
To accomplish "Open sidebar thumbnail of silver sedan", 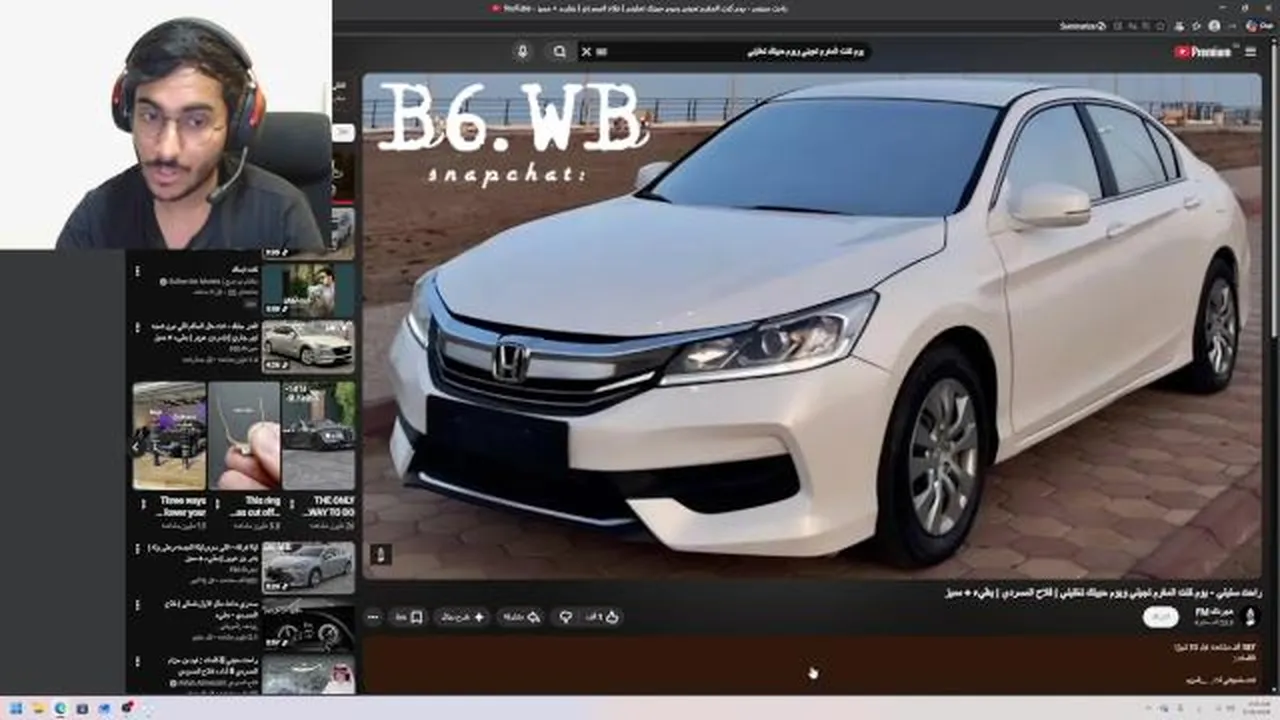I will (308, 567).
